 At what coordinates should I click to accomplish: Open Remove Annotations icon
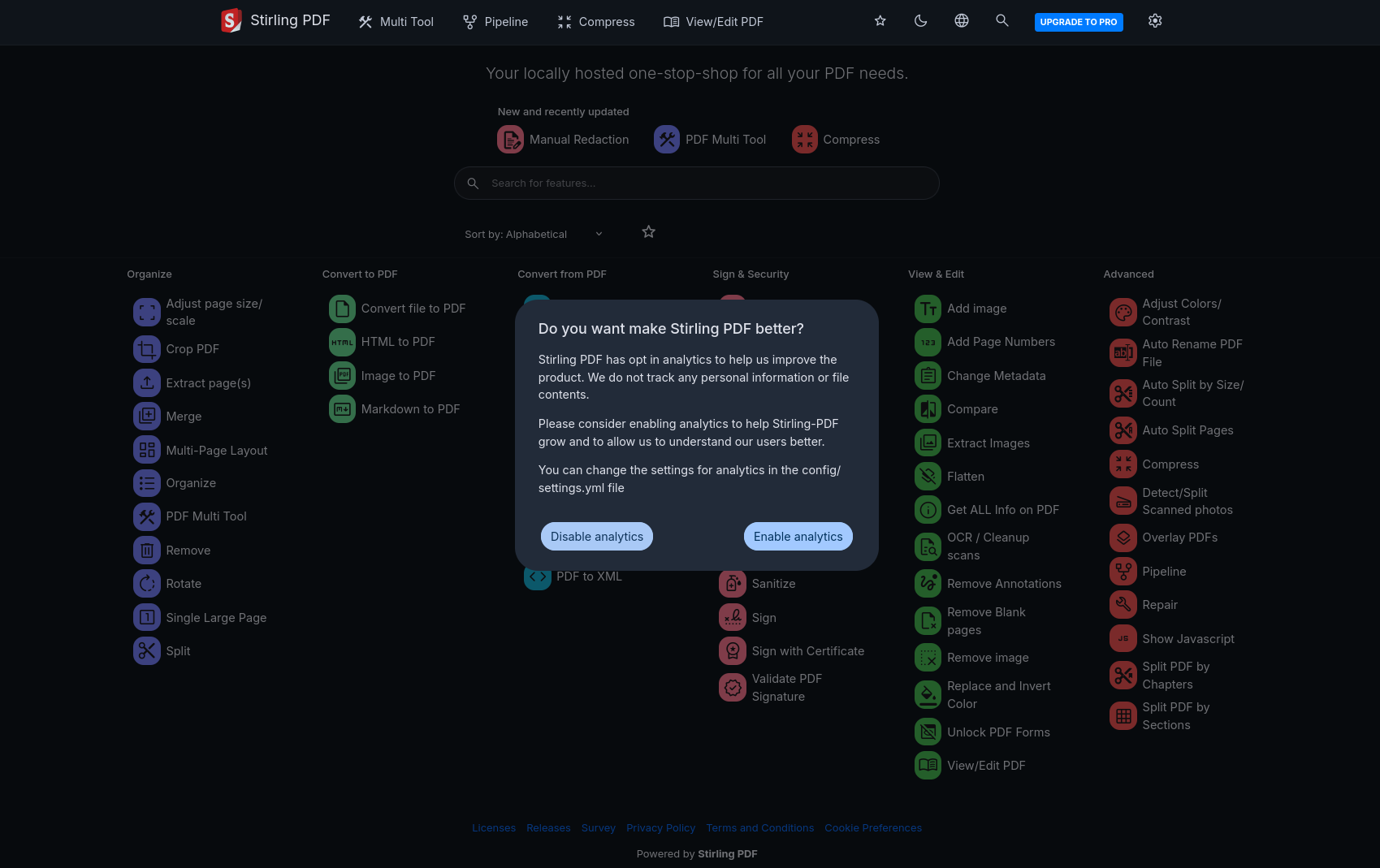pos(928,584)
